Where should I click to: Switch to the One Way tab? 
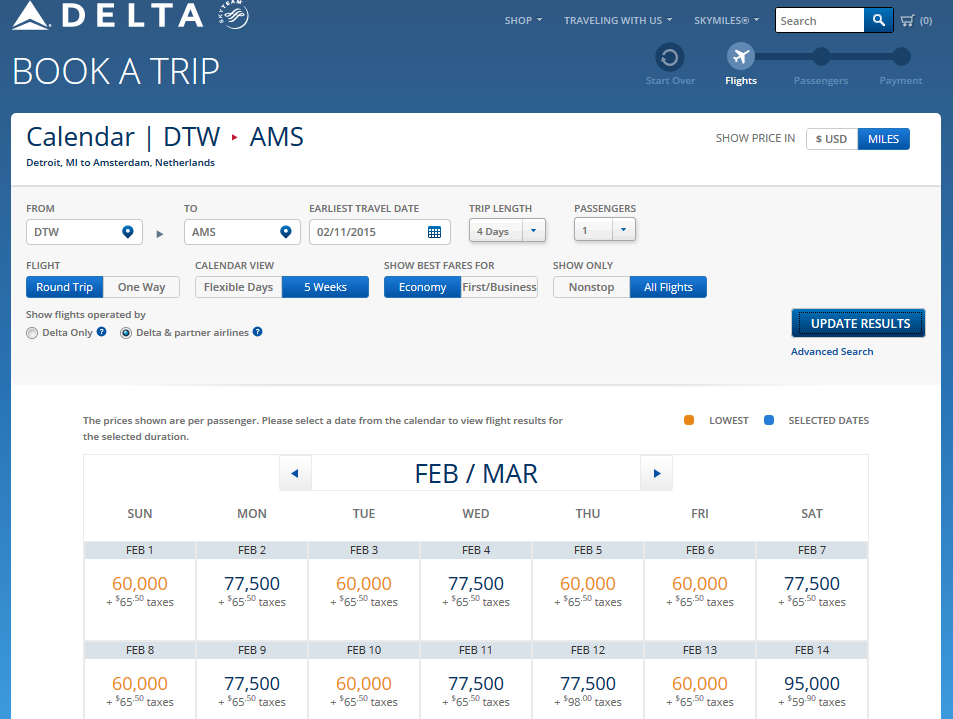(140, 286)
